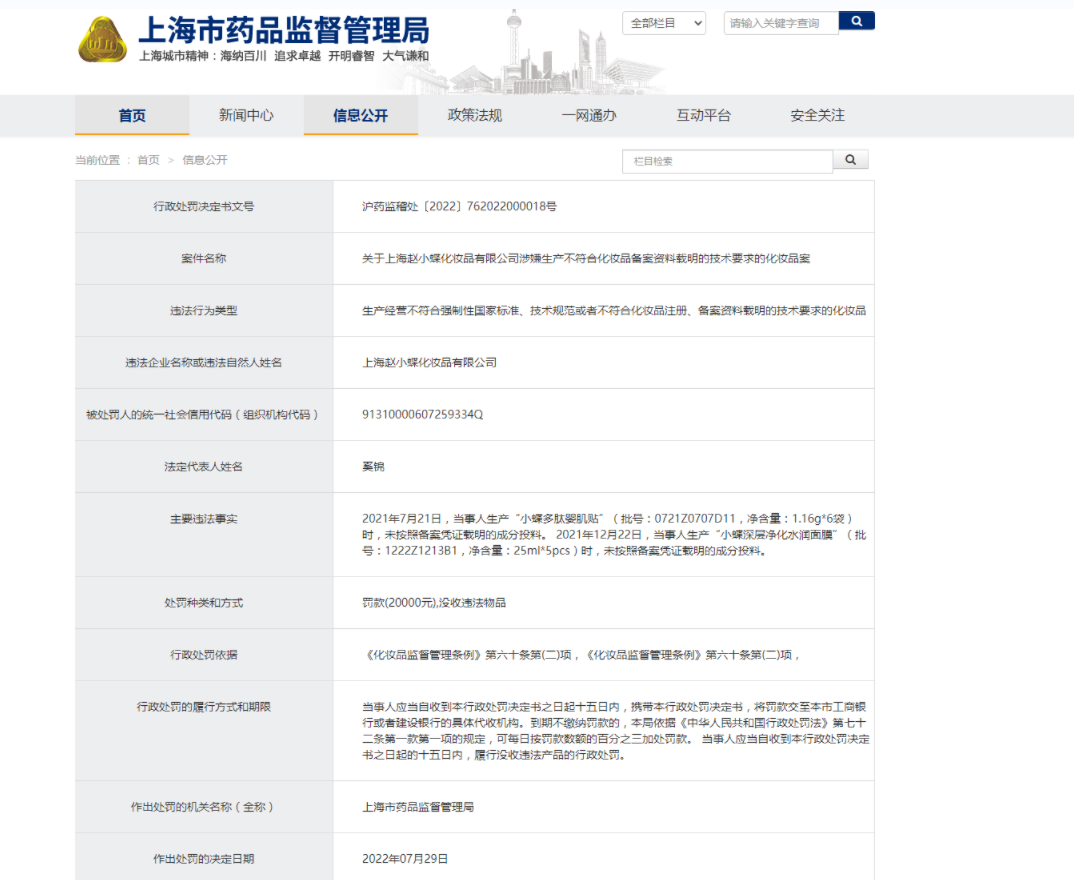Image resolution: width=1074 pixels, height=880 pixels.
Task: Click the 上海城市精神 slogan text
Action: pos(284,56)
